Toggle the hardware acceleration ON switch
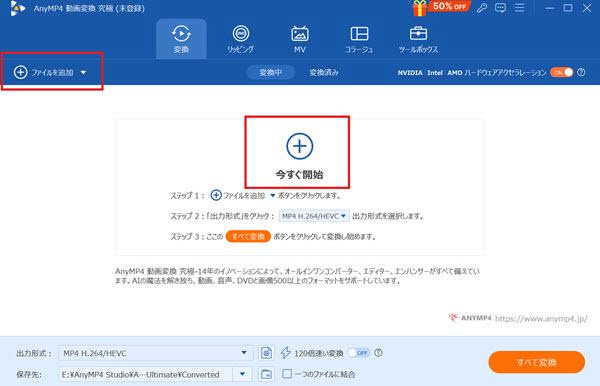Screen dimensions: 600x386 click(x=561, y=72)
